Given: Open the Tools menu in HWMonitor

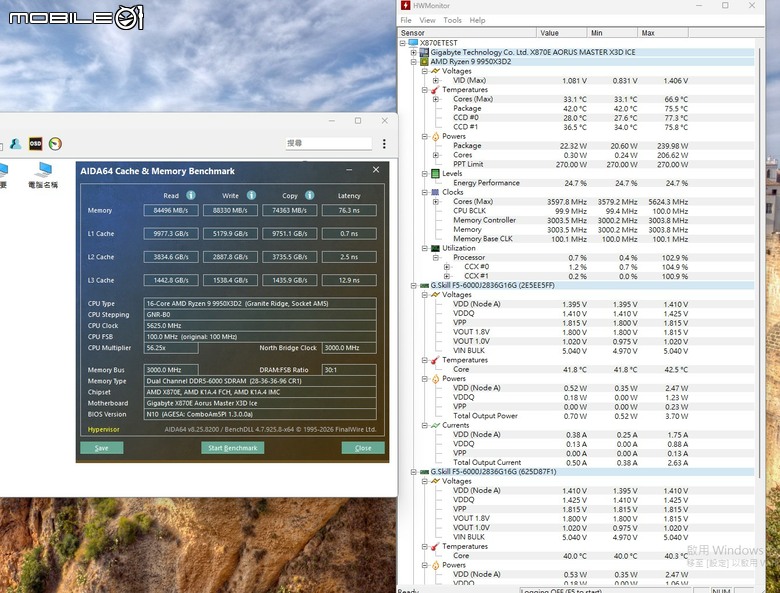Looking at the screenshot, I should 452,20.
